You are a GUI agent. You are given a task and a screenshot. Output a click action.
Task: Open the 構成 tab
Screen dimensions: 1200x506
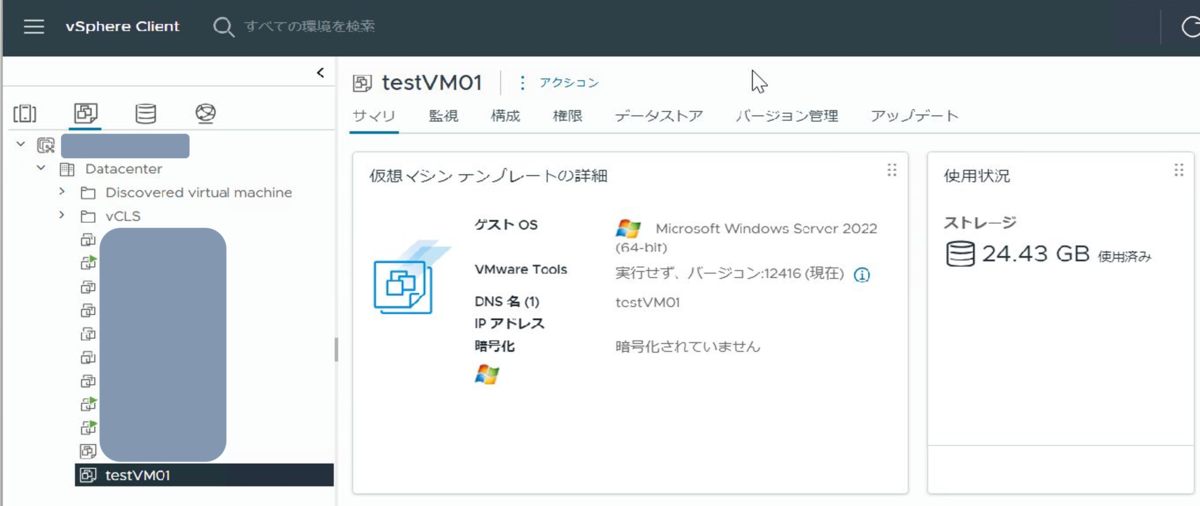tap(506, 116)
